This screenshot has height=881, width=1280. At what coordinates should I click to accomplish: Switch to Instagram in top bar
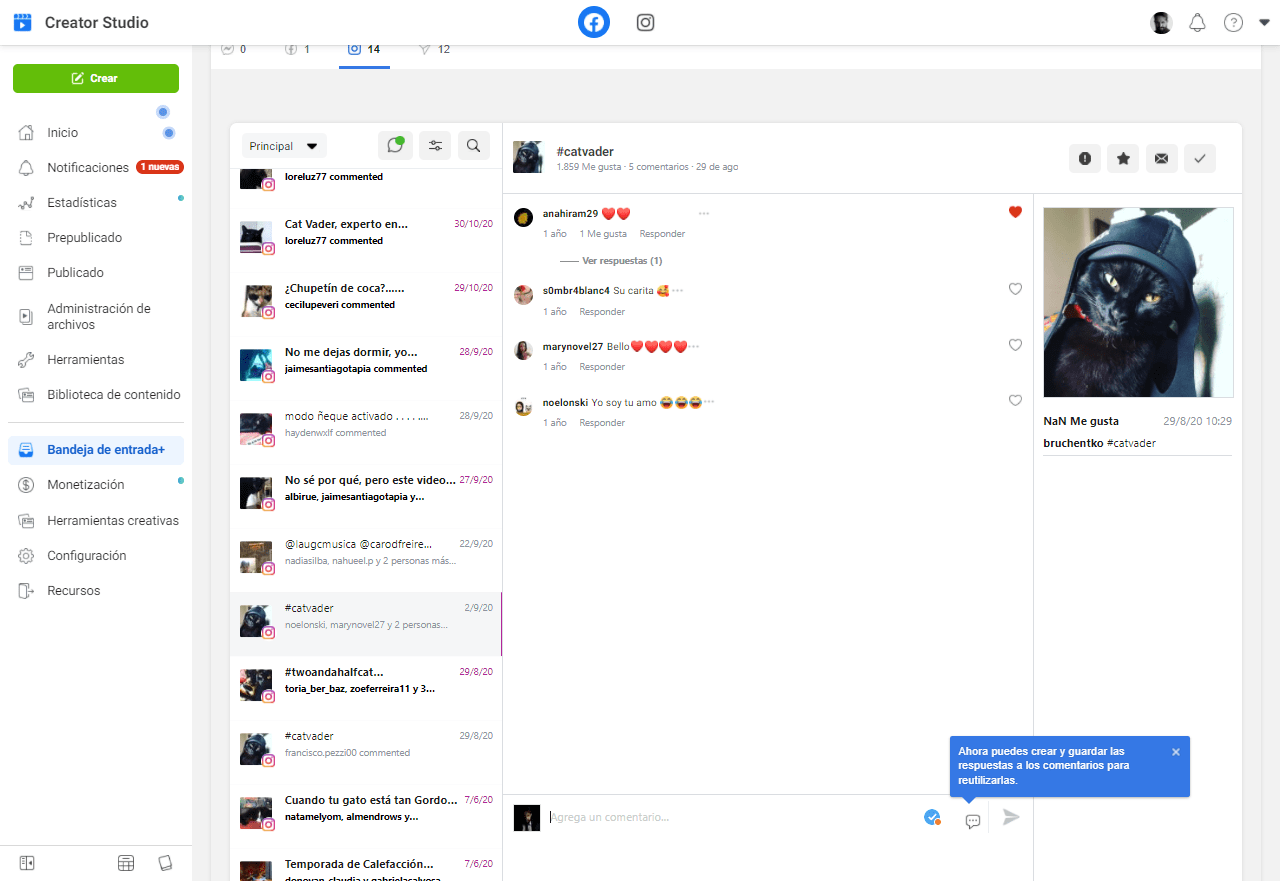[x=645, y=22]
